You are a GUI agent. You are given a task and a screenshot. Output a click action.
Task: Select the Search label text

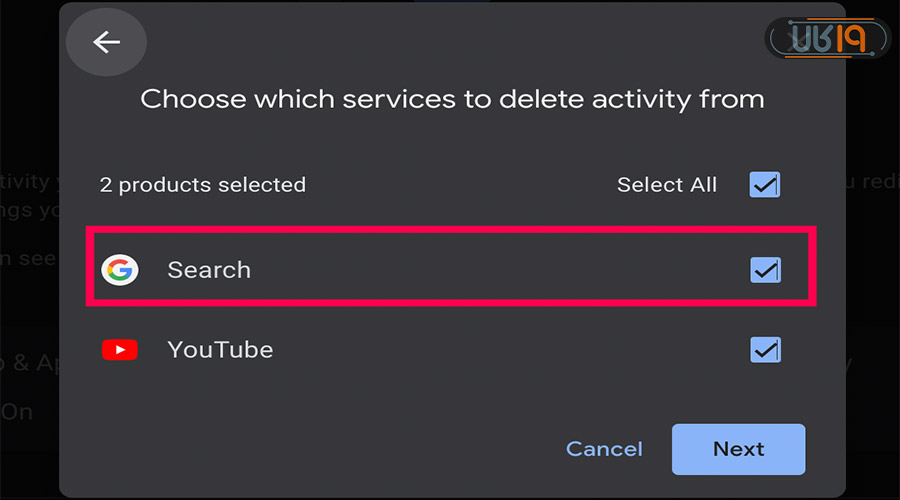tap(209, 270)
